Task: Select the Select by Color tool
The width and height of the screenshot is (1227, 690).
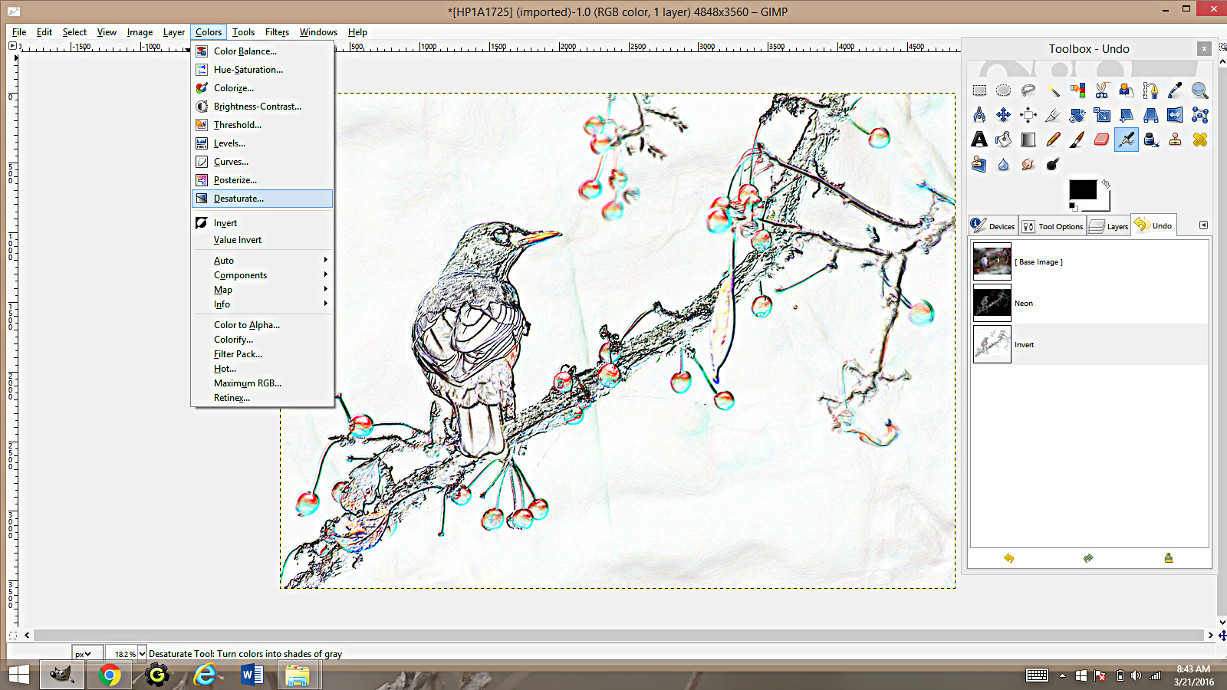Action: (1077, 90)
